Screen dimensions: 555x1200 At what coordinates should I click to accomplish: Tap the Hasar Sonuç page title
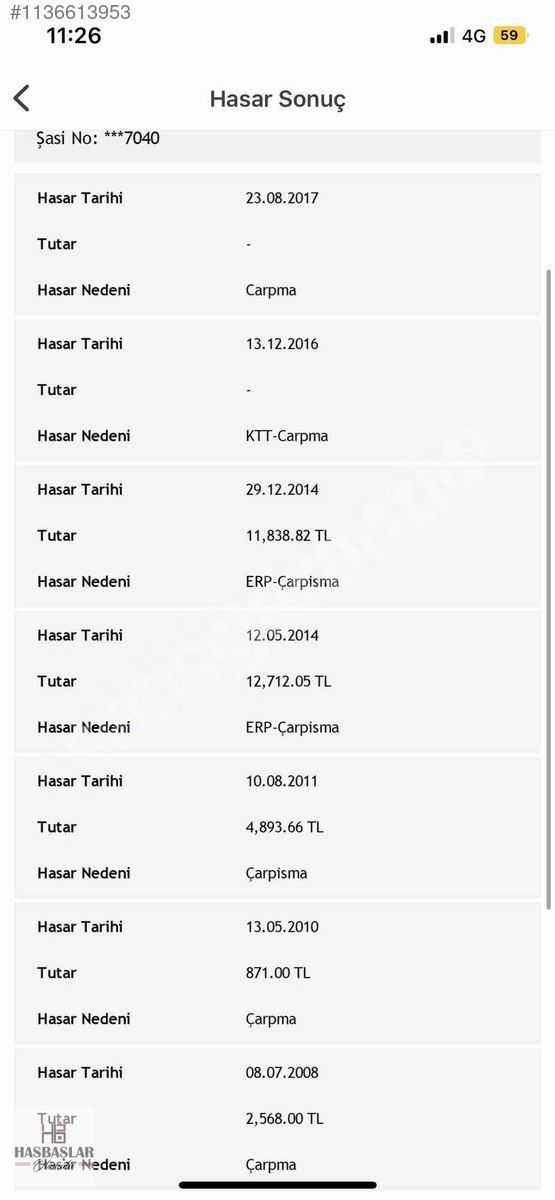(277, 99)
